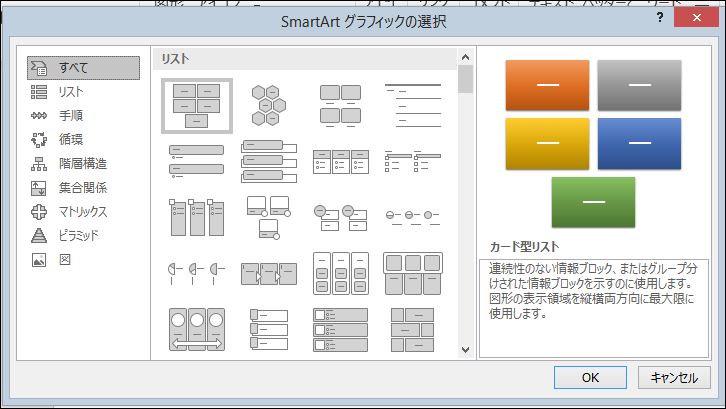
Task: Choose the three stacked offset bars layout
Action: tap(269, 161)
